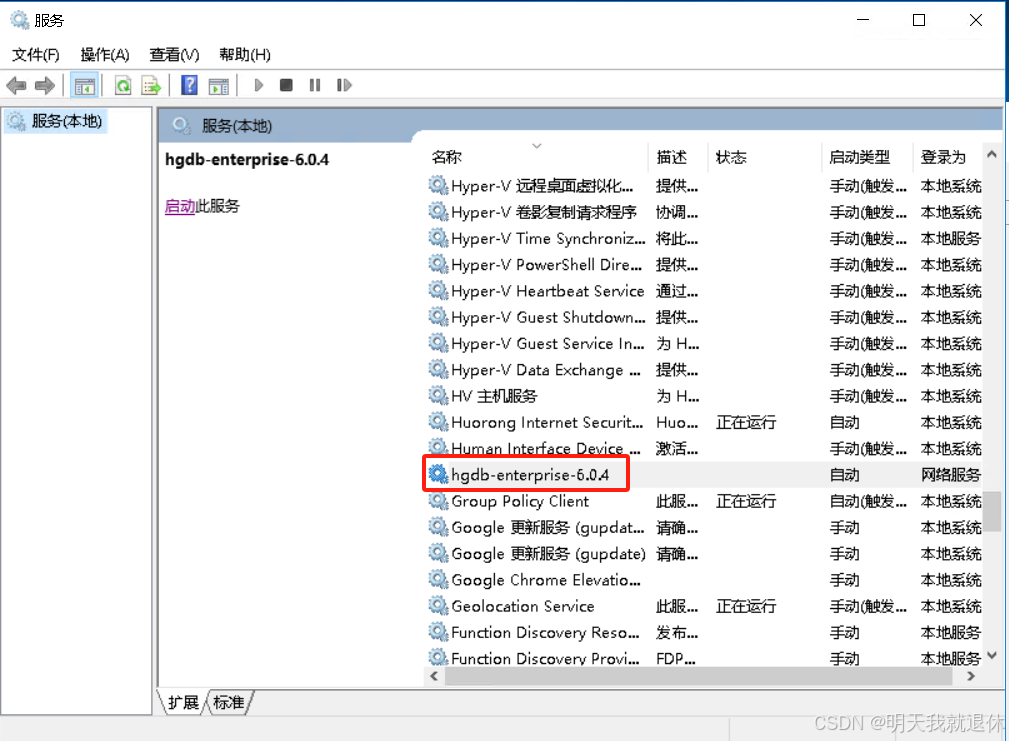
Task: Select Hyper-V 卷影复制请求程序 row
Action: click(703, 212)
